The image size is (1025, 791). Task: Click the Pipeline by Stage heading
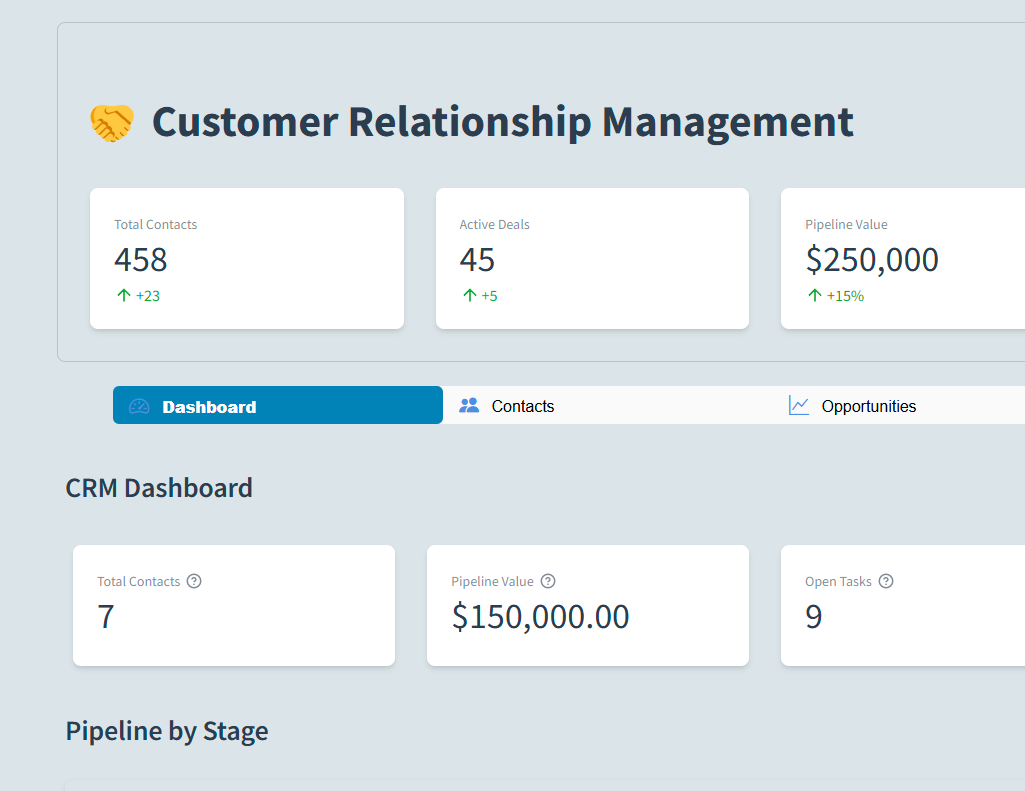point(167,731)
